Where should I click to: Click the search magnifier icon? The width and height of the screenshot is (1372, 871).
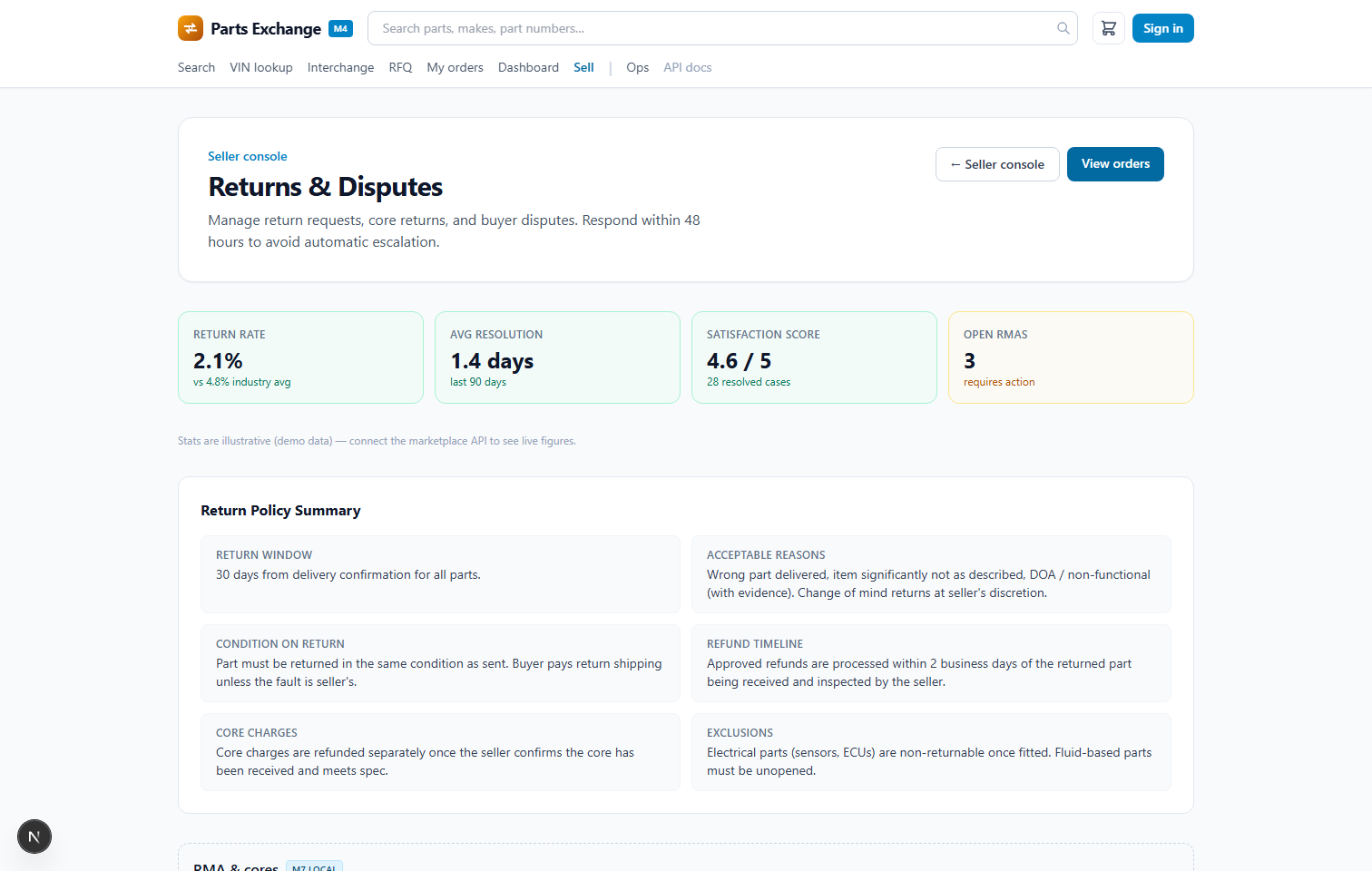coord(1063,28)
